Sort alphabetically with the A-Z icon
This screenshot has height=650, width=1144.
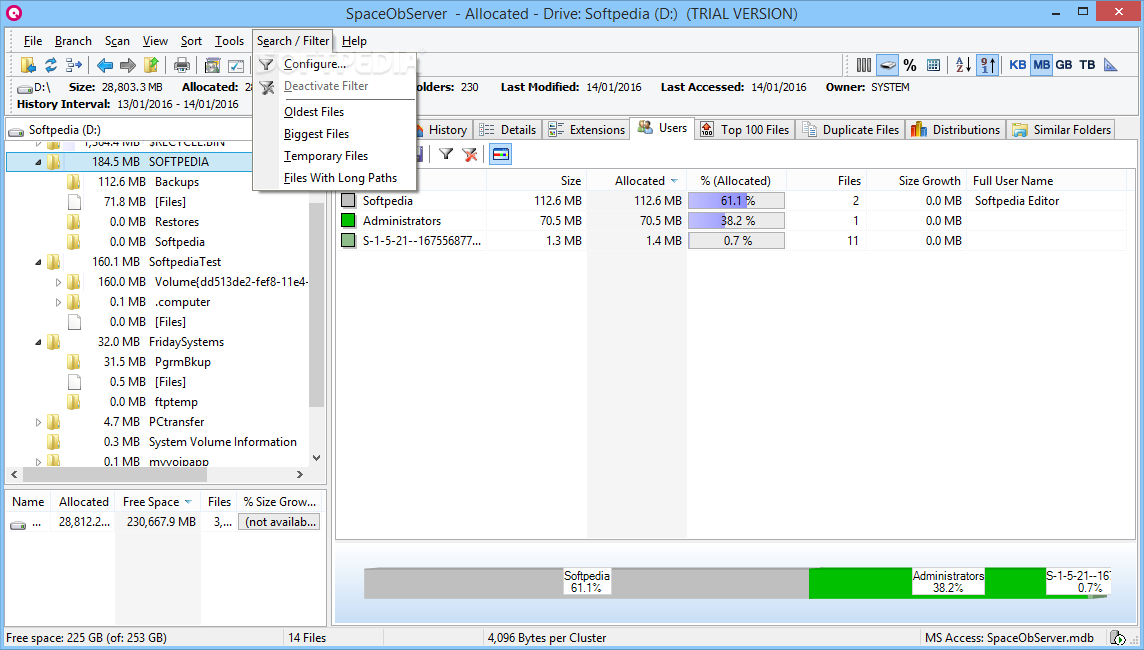pos(964,65)
